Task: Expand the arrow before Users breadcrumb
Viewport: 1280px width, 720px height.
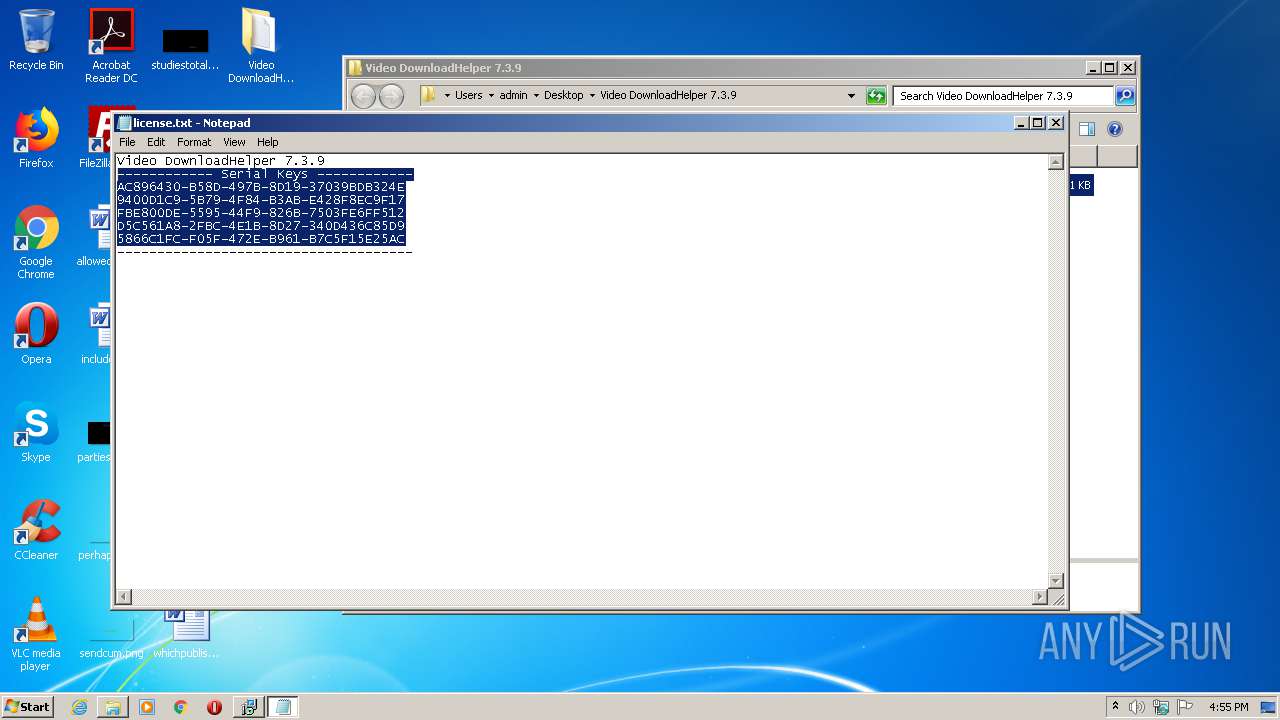Action: point(447,96)
